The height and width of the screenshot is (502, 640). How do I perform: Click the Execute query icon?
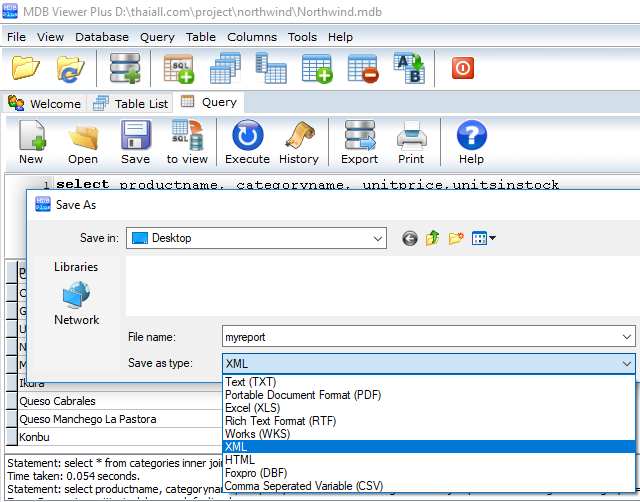click(x=247, y=141)
